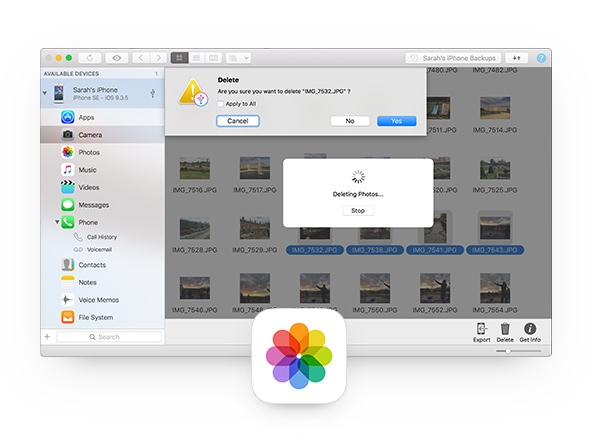This screenshot has width=600, height=448.
Task: Click the IMG_7482.JPG filename label
Action: tap(495, 70)
